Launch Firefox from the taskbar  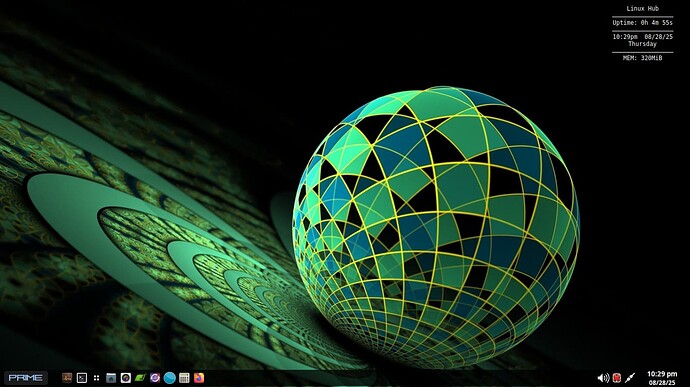pos(199,378)
